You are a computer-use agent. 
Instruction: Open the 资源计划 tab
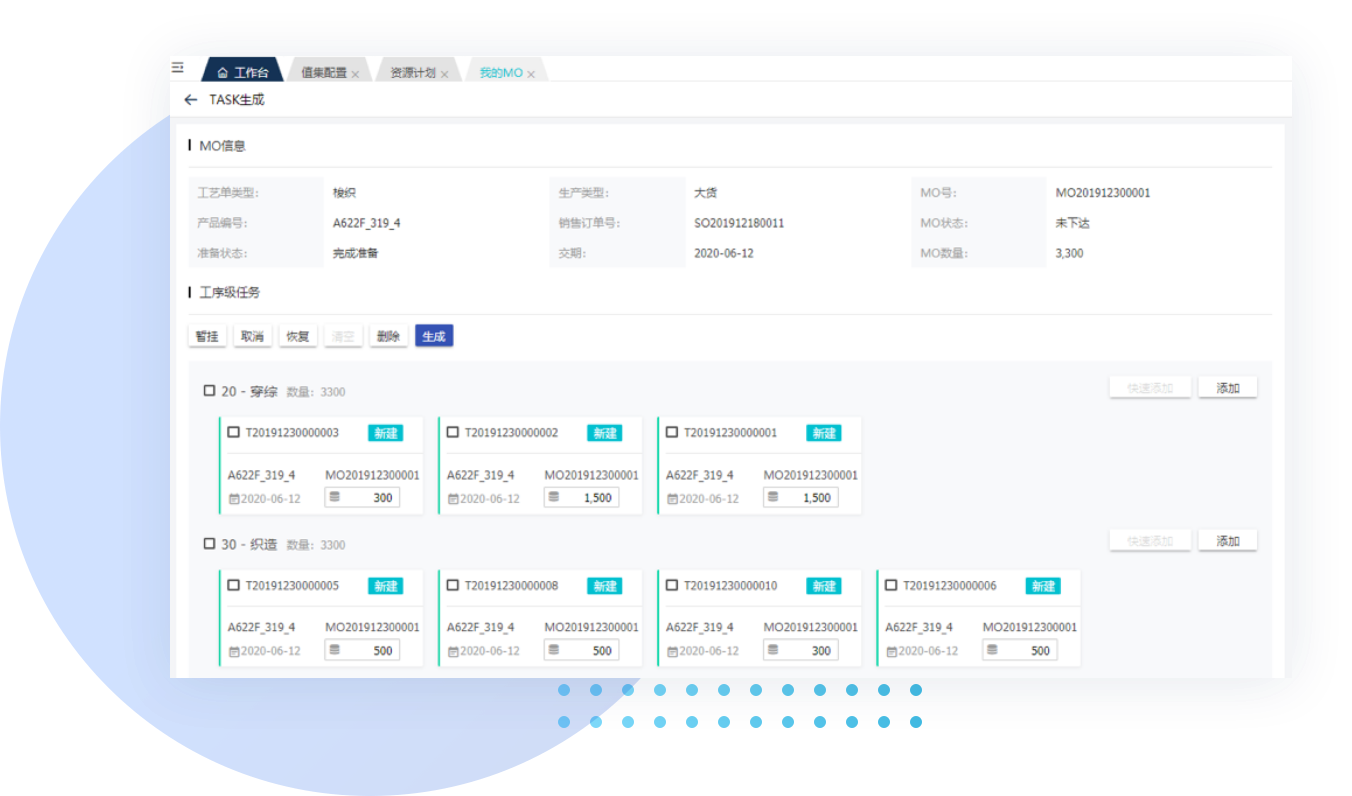point(412,73)
